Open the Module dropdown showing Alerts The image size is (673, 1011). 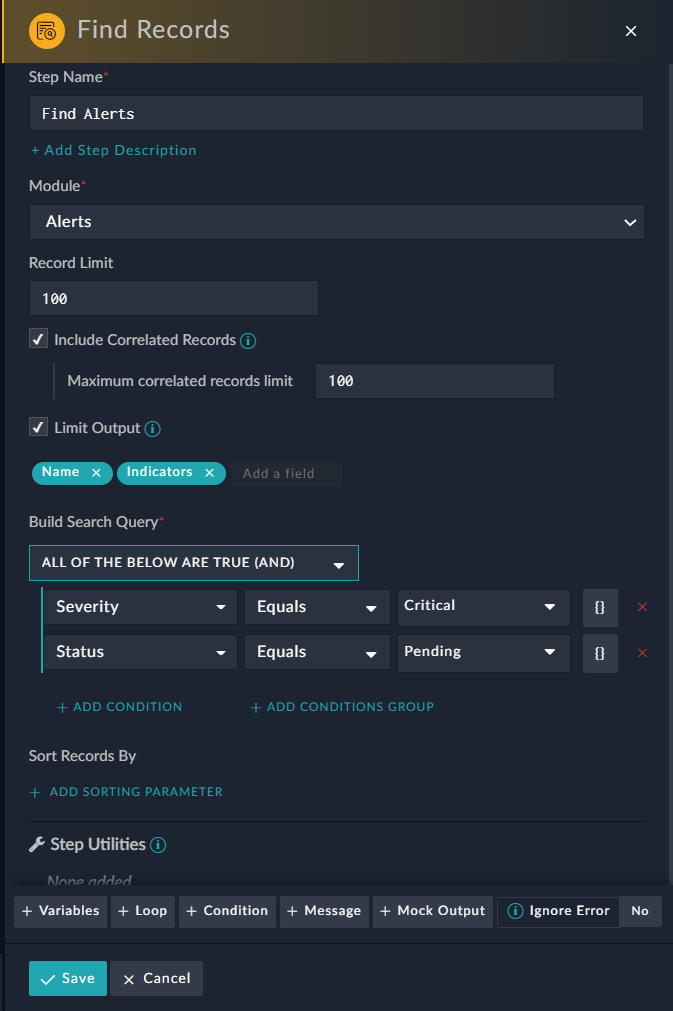[x=336, y=222]
